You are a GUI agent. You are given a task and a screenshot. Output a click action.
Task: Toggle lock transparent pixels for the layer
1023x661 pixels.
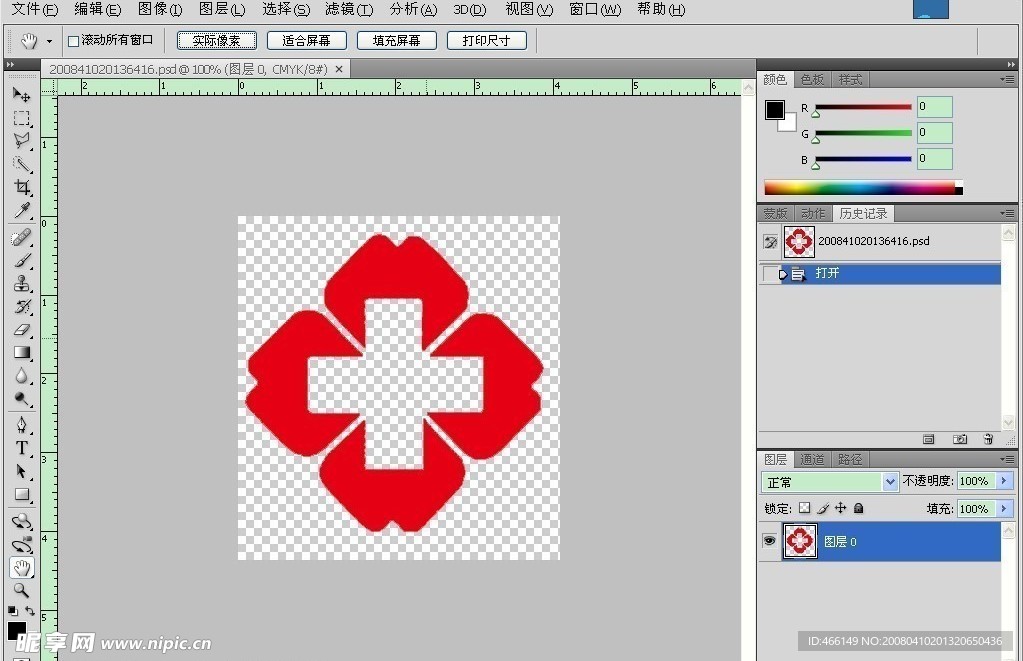(x=804, y=509)
